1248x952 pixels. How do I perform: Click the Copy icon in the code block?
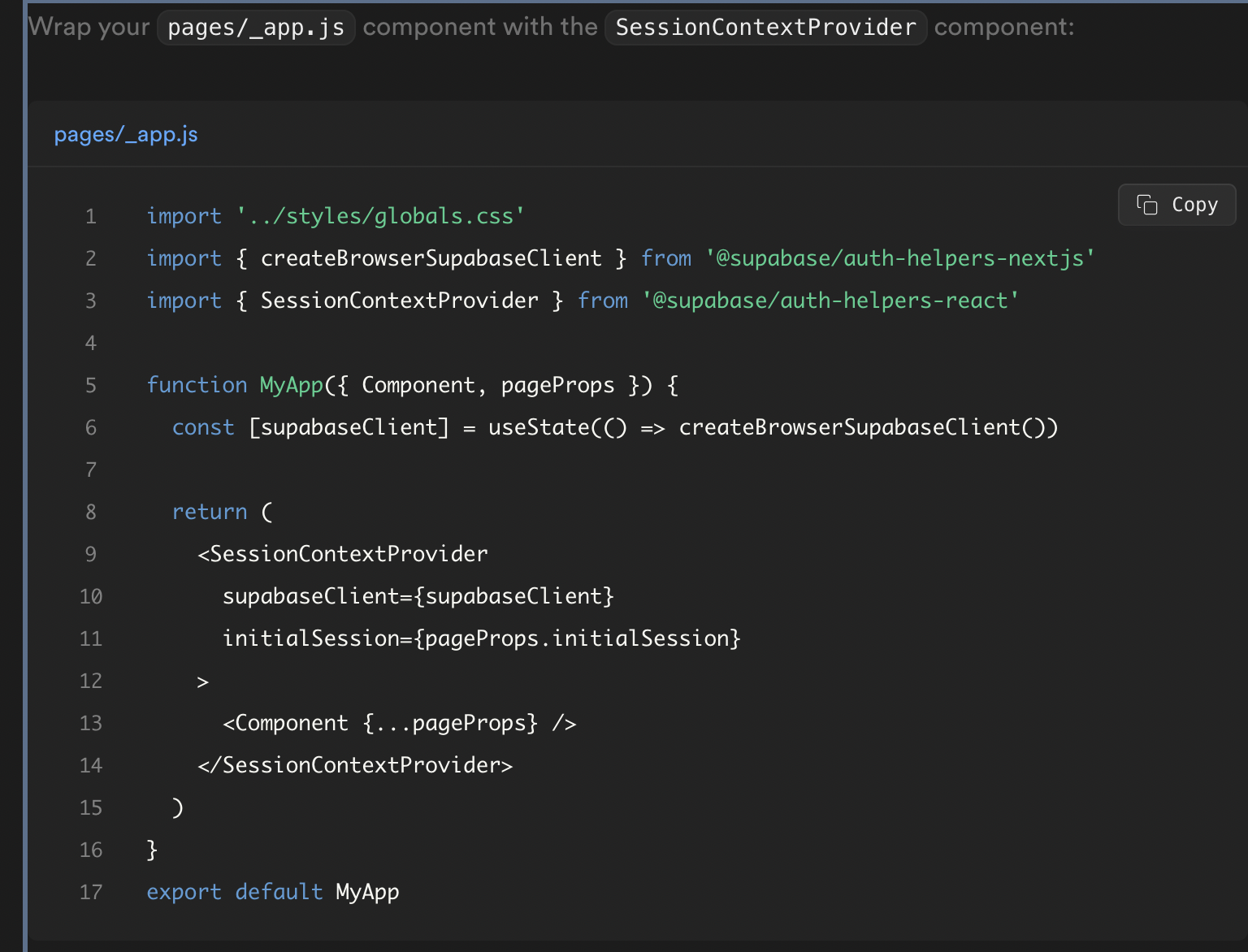tap(1176, 205)
